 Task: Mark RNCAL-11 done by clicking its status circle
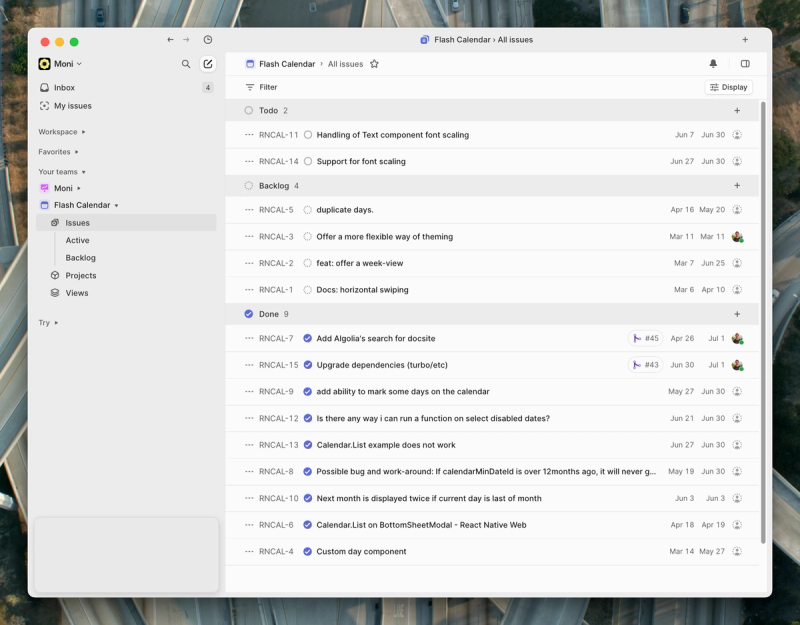click(x=308, y=134)
